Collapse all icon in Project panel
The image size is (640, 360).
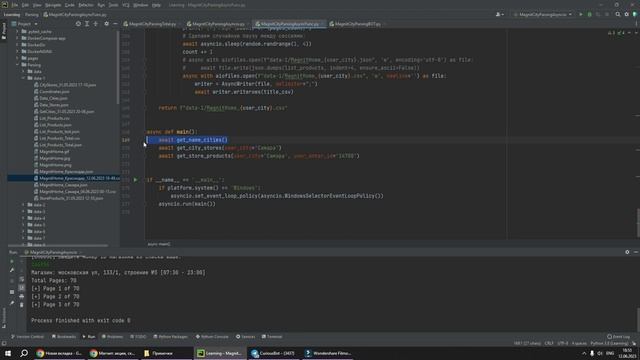(96, 24)
